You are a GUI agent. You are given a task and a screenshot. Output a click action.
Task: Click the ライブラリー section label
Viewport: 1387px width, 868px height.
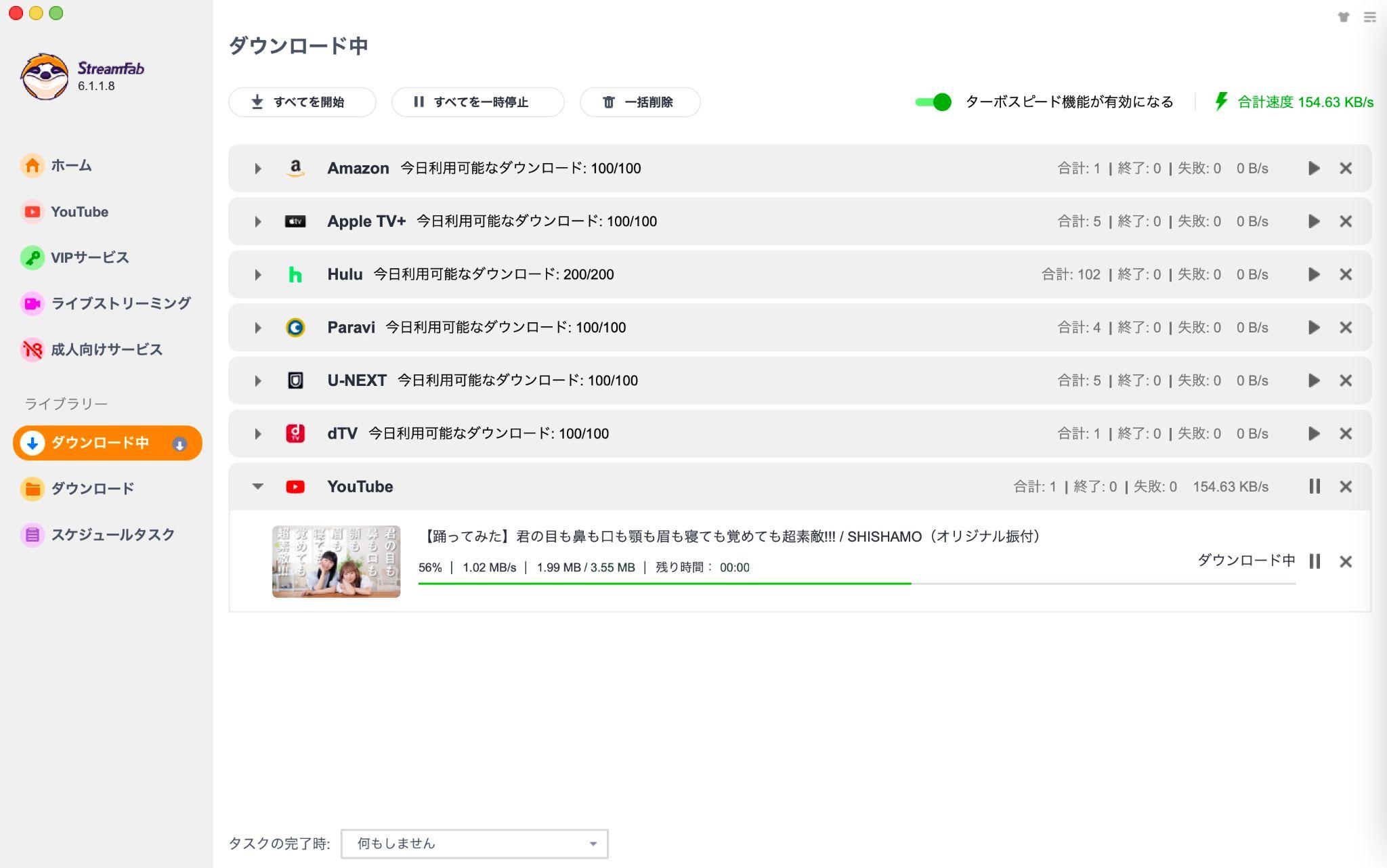click(66, 404)
